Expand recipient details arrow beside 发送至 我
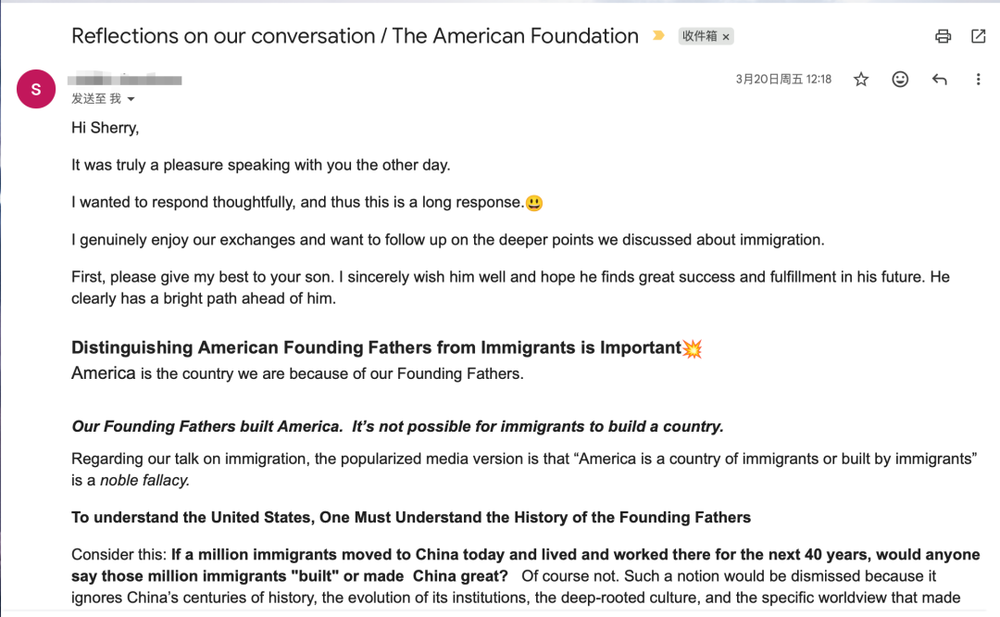This screenshot has width=1000, height=617. pos(131,99)
